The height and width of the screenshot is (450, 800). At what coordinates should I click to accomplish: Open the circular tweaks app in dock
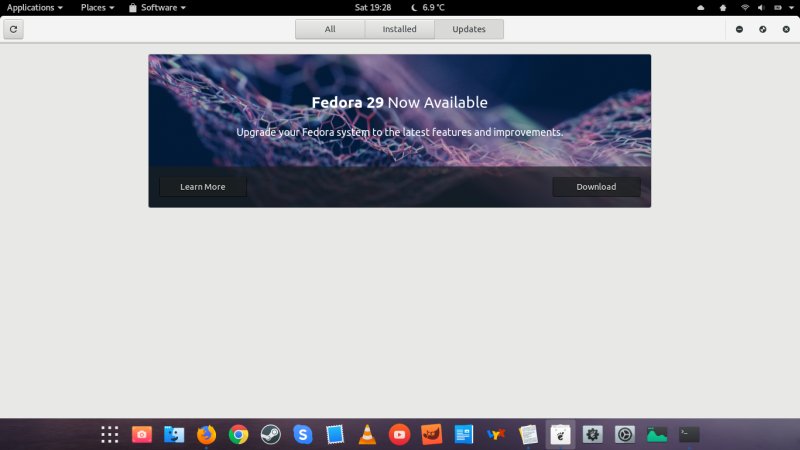click(x=624, y=435)
